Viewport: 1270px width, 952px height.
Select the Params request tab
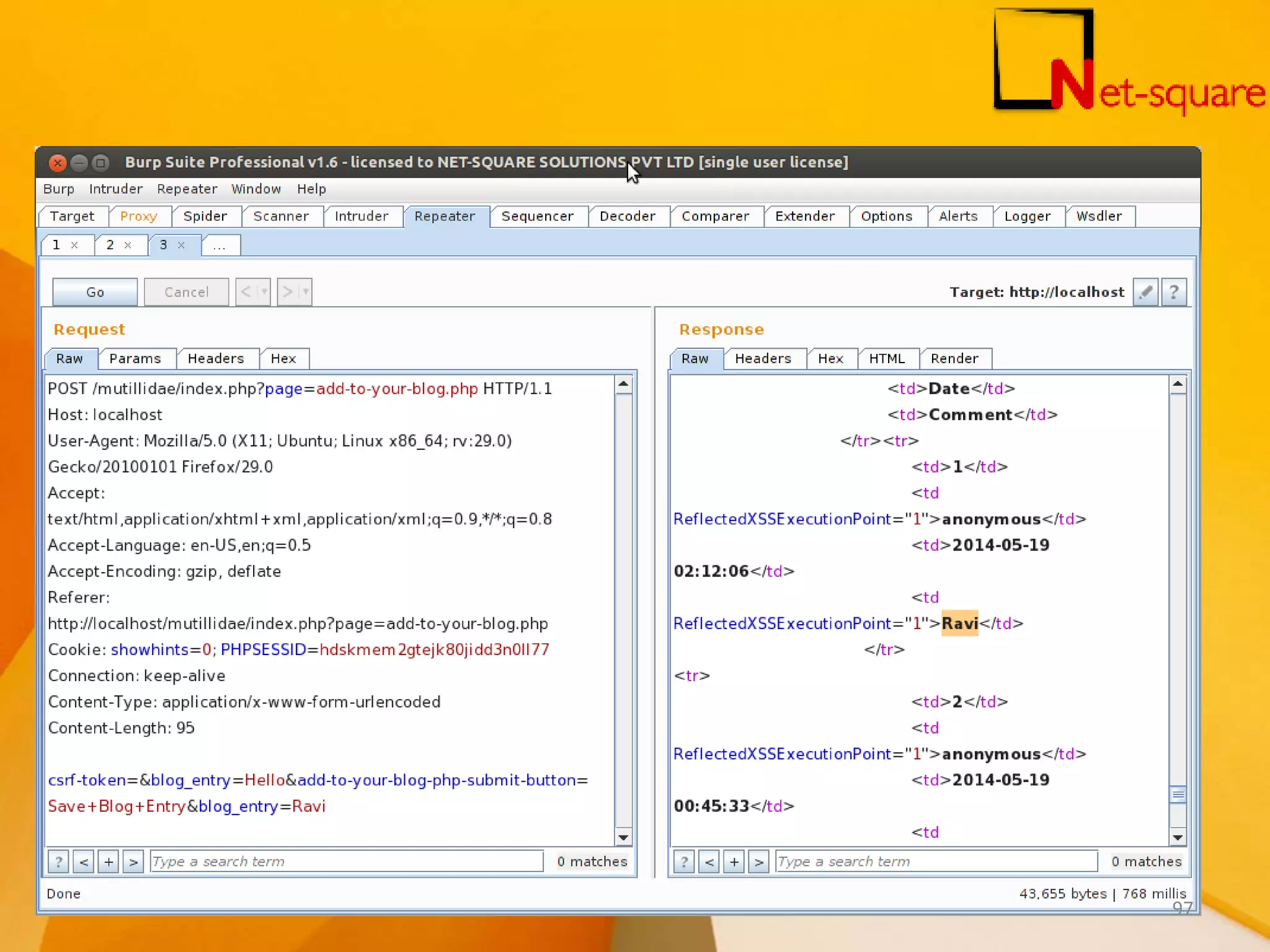[135, 358]
